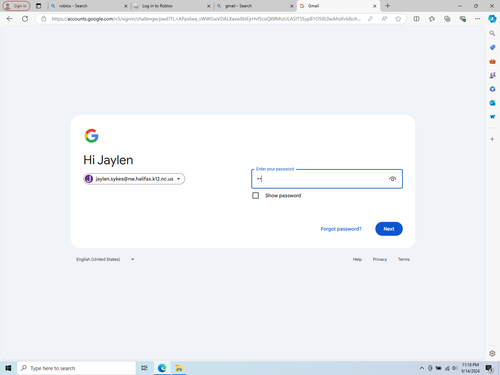Viewport: 500px width, 375px height.
Task: Toggle password visibility eye icon
Action: (392, 179)
